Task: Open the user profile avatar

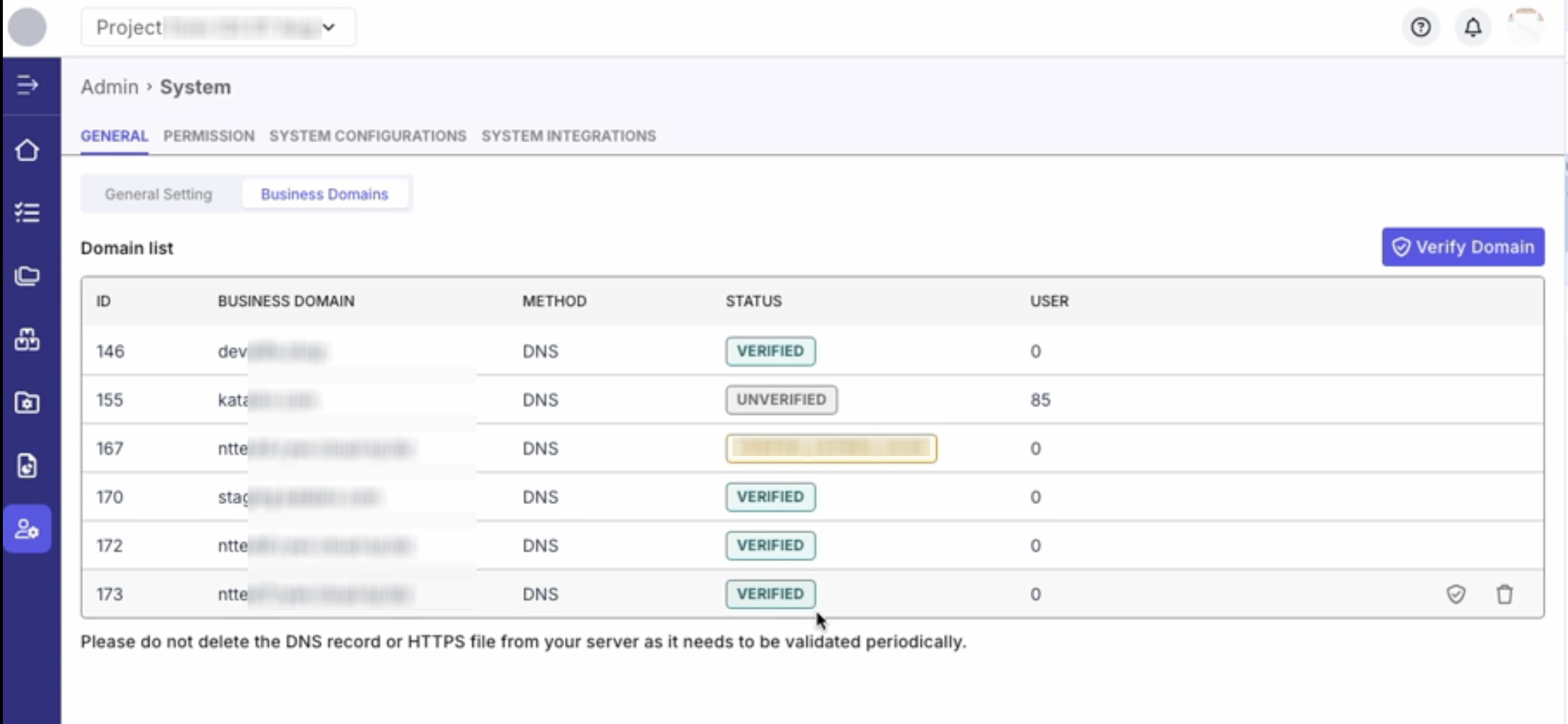Action: 1525,28
